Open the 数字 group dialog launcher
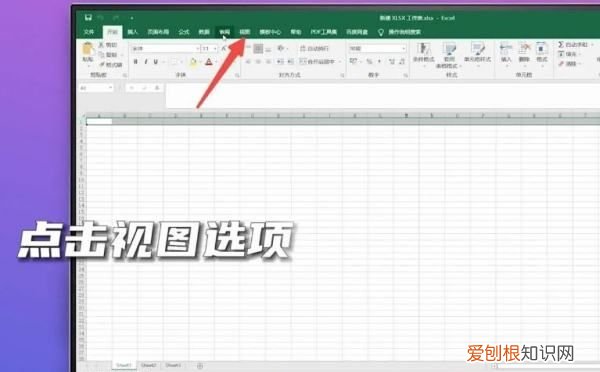Screen dimensions: 600x372 coord(405,75)
